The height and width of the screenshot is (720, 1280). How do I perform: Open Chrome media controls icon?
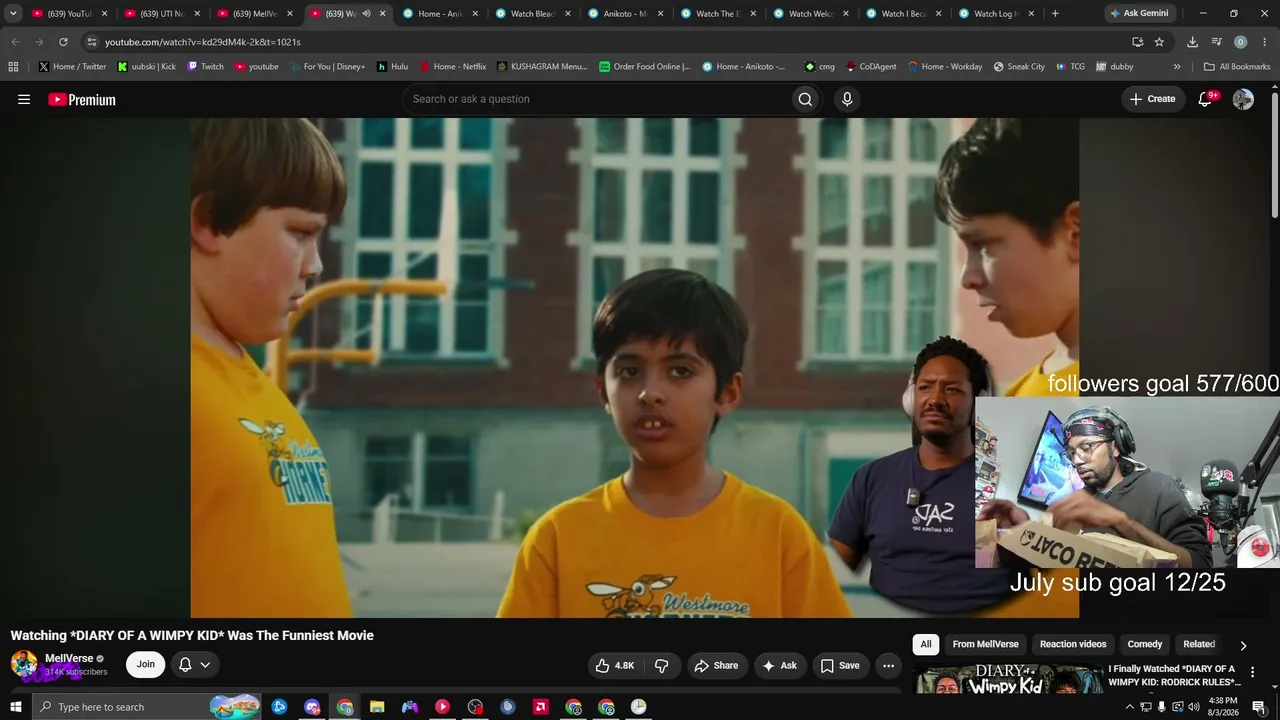pos(1216,42)
